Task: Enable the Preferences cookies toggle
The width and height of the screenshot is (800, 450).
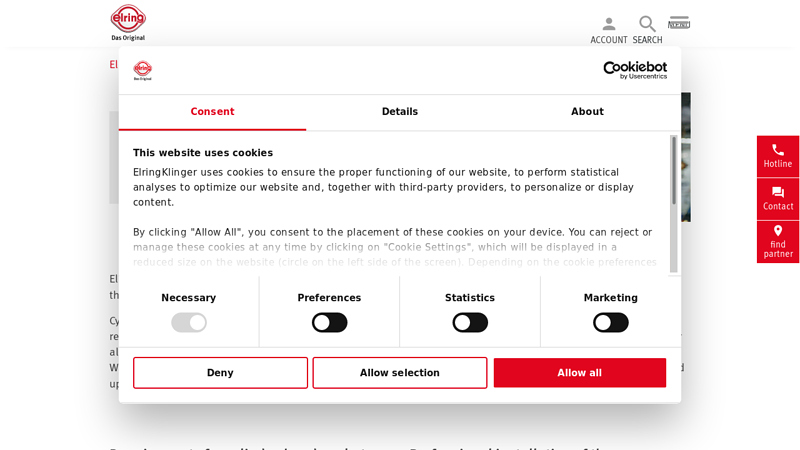Action: 329,322
